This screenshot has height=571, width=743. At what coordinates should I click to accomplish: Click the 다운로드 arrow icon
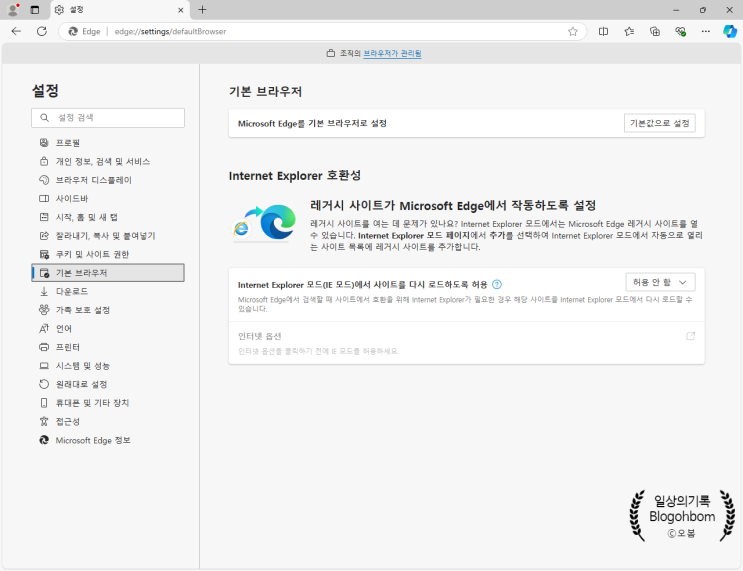tap(44, 291)
